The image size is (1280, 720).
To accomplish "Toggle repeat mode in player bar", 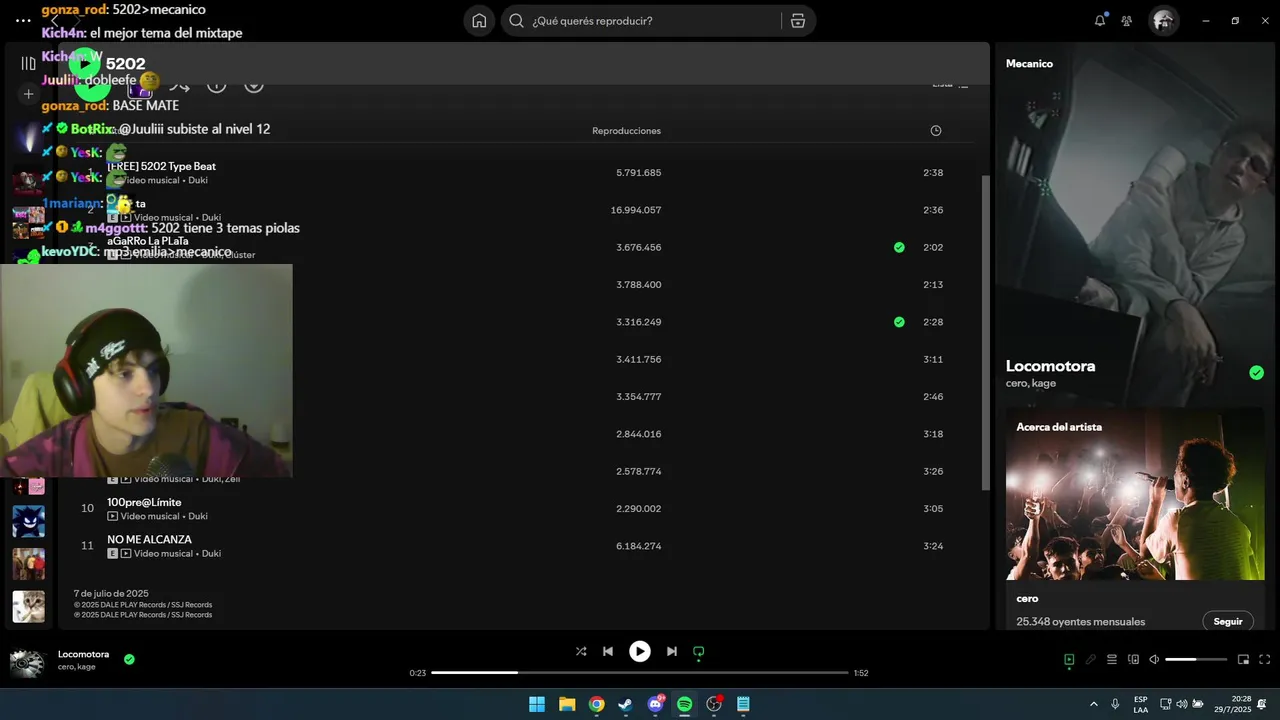I will 699,651.
